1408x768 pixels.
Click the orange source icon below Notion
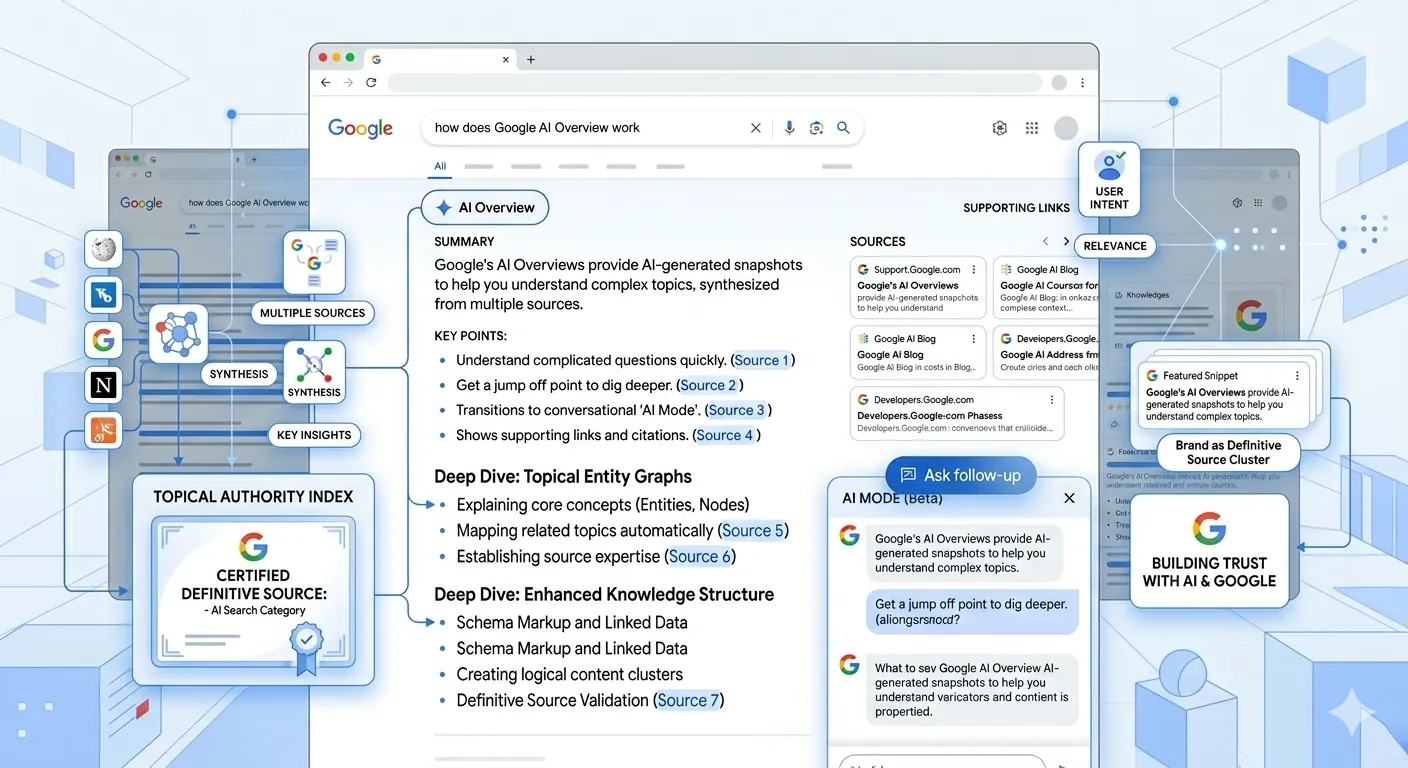pyautogui.click(x=104, y=430)
